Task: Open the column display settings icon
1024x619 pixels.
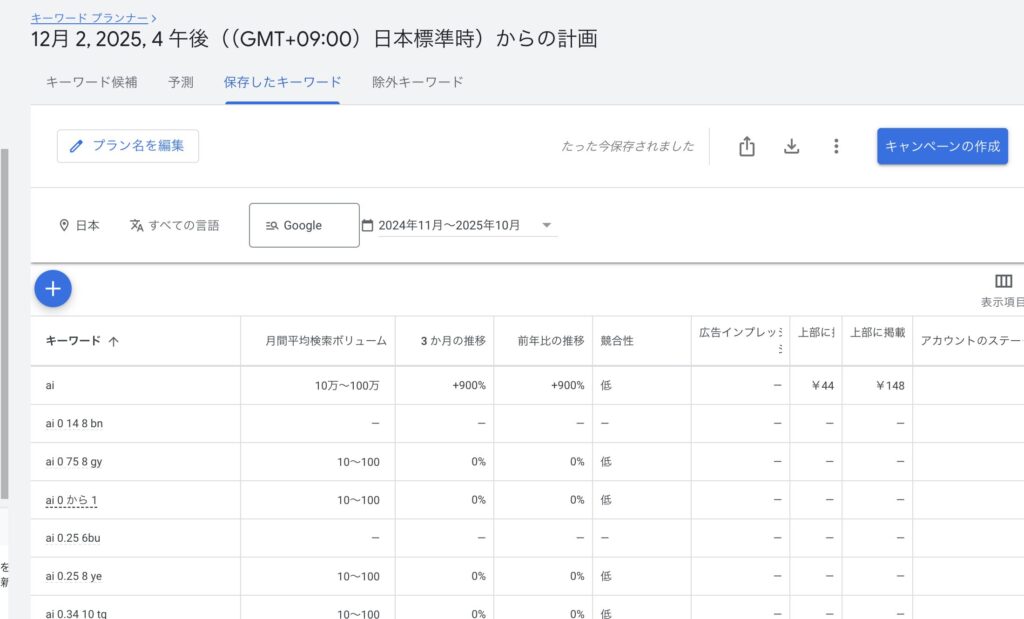Action: click(1003, 282)
